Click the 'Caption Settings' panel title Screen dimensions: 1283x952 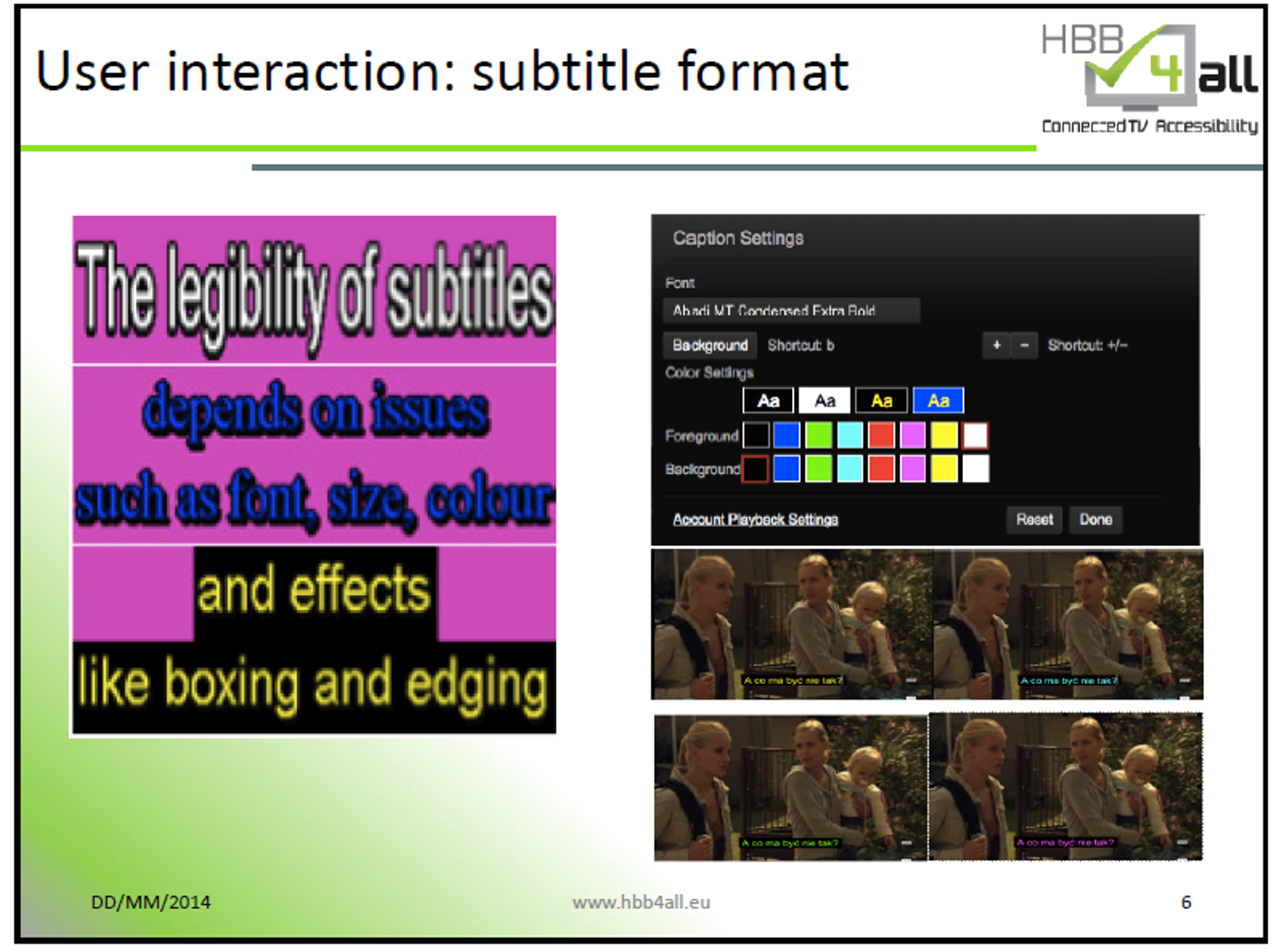tap(738, 239)
